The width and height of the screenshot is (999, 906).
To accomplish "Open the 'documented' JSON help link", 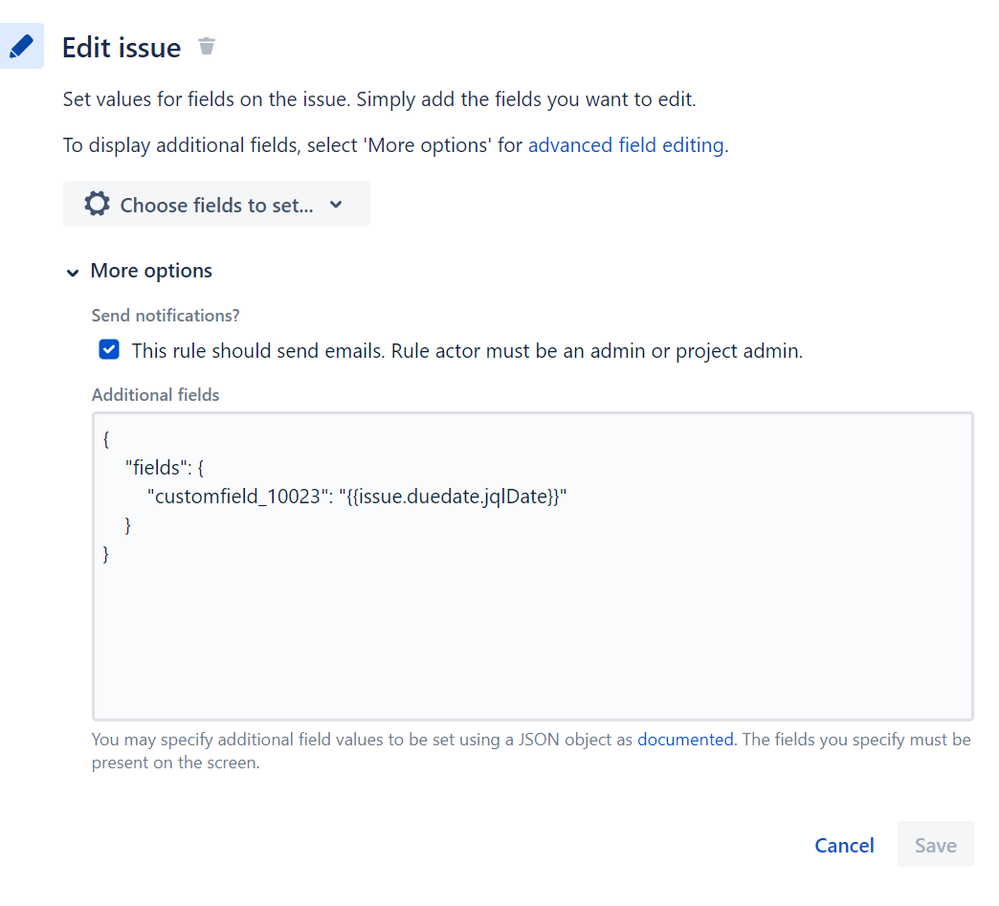I will coord(685,739).
